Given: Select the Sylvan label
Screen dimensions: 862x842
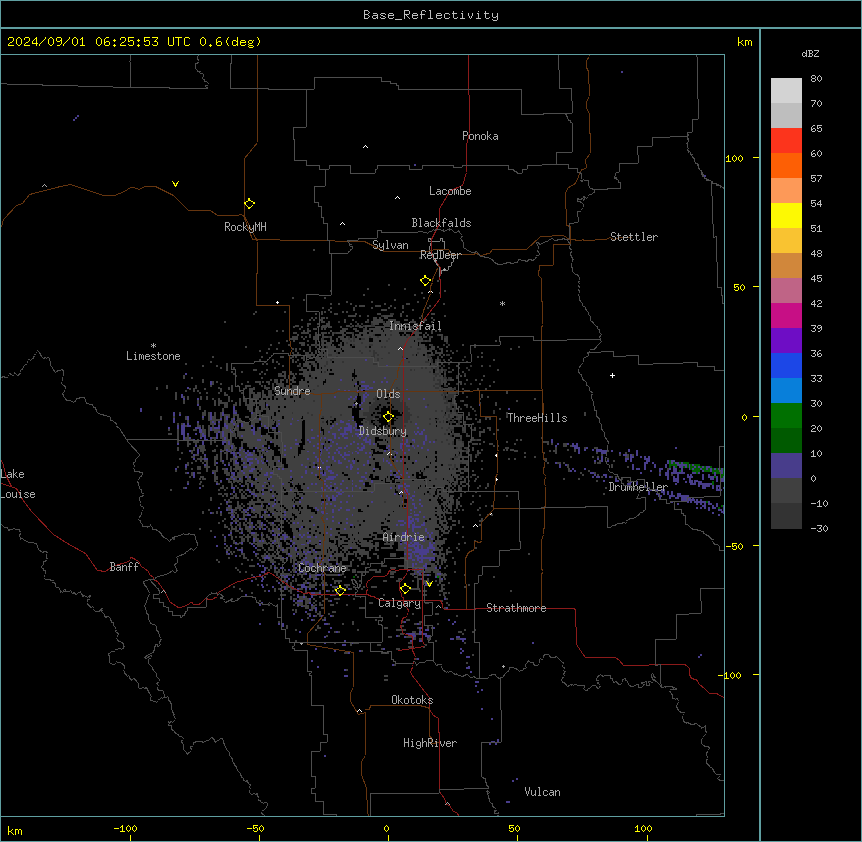Looking at the screenshot, I should [x=390, y=245].
